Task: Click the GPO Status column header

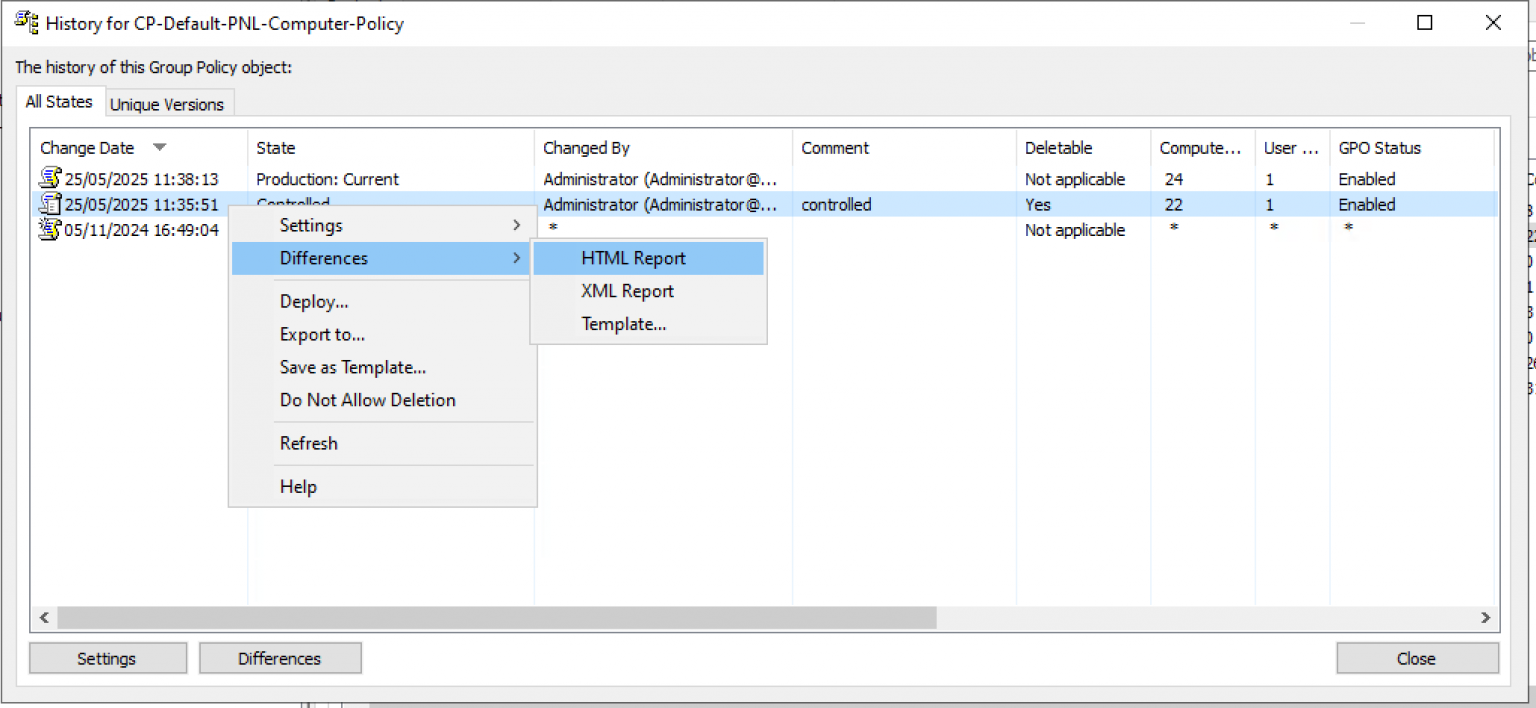Action: point(1379,147)
